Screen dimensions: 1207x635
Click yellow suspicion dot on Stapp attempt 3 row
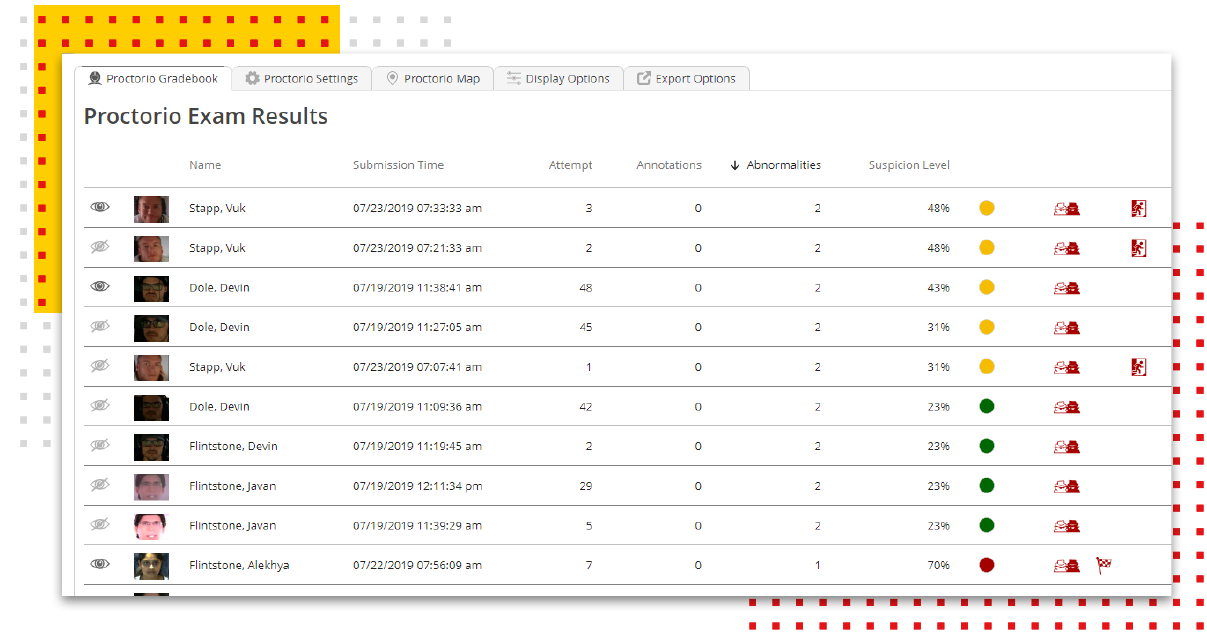pyautogui.click(x=986, y=208)
